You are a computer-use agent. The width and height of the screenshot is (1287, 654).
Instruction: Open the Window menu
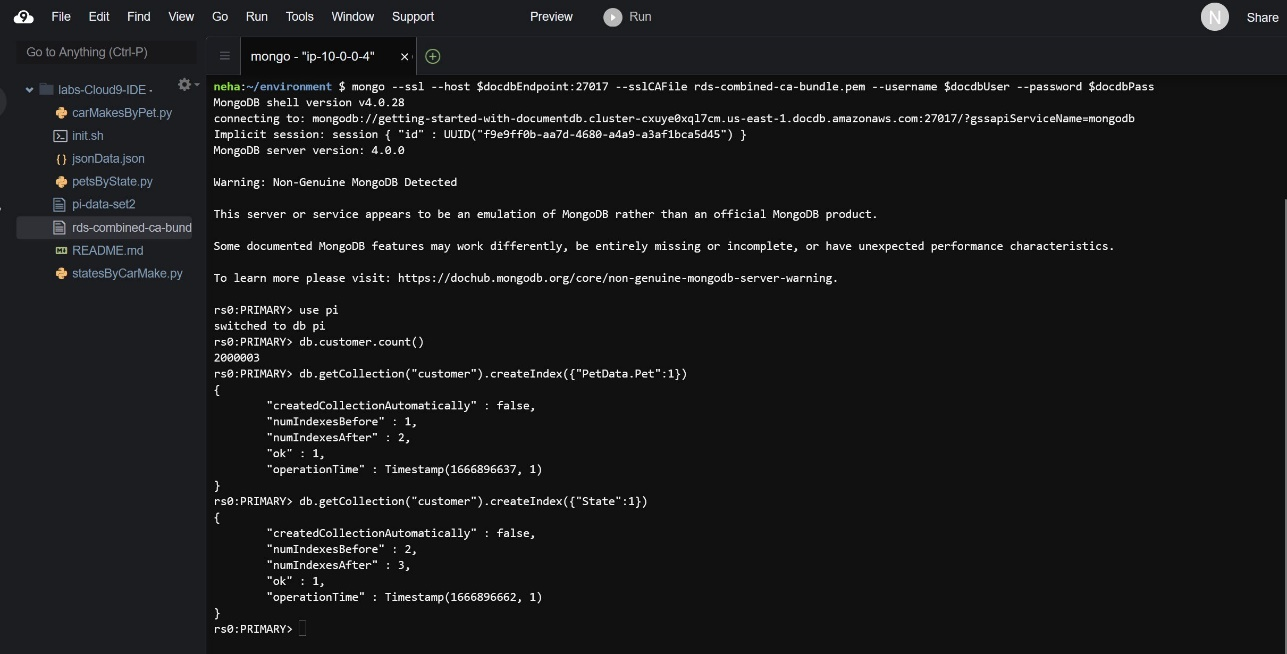tap(352, 16)
